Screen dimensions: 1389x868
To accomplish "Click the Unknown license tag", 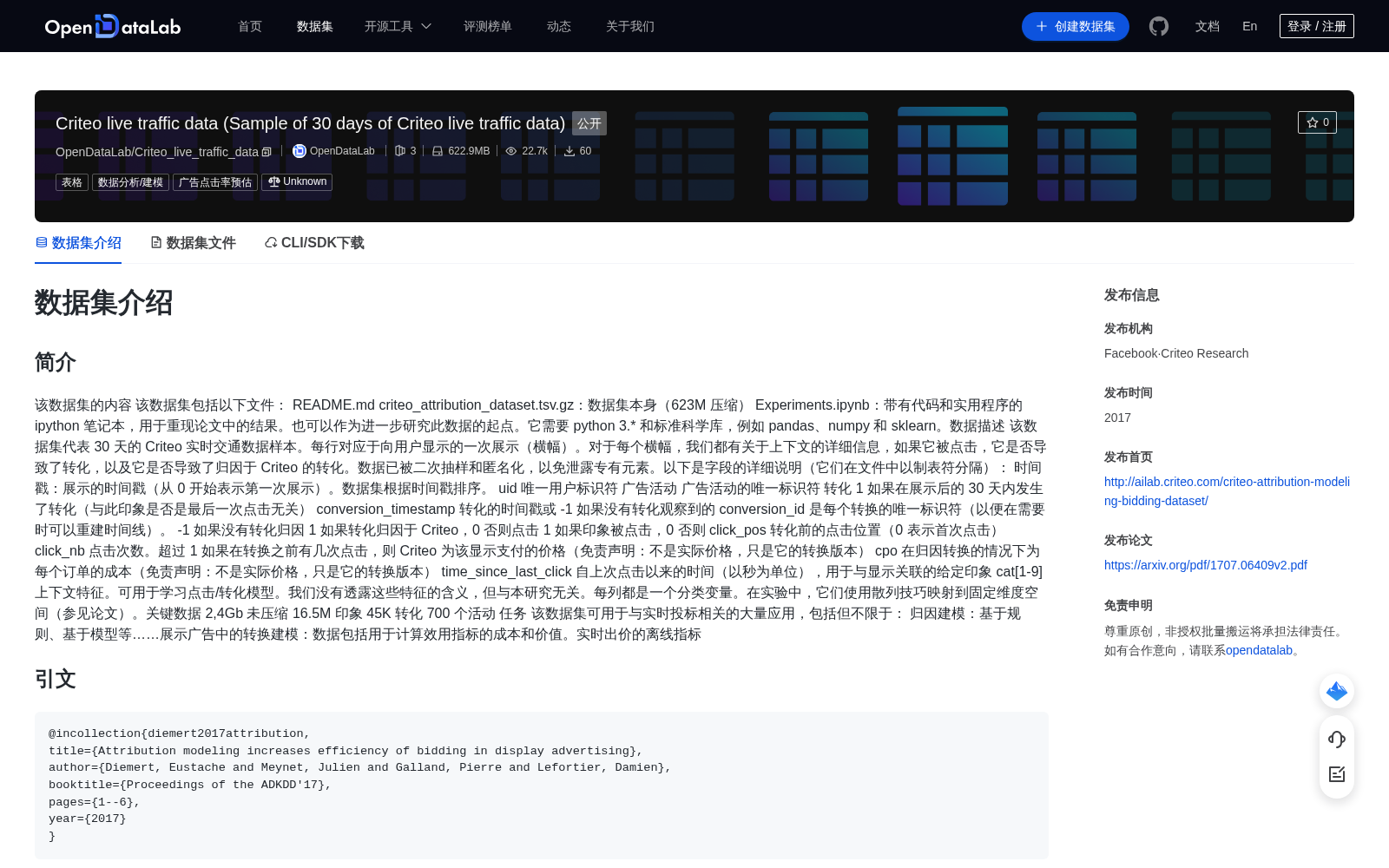I will pyautogui.click(x=297, y=182).
